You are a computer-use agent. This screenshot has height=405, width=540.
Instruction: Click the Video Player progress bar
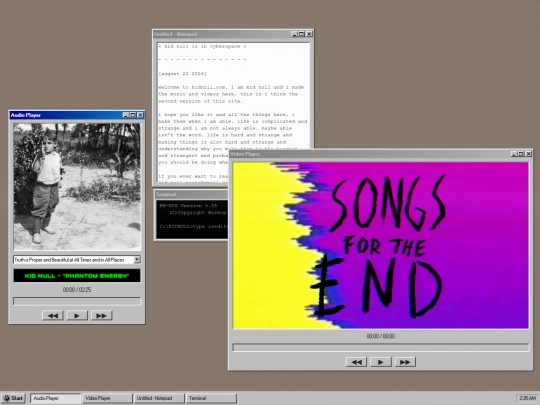coord(381,347)
